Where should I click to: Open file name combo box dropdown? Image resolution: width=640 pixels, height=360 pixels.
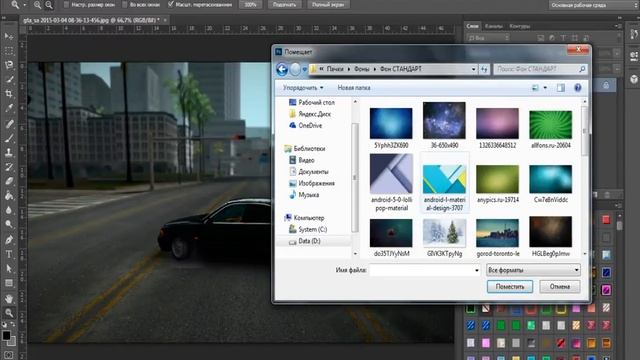(476, 270)
